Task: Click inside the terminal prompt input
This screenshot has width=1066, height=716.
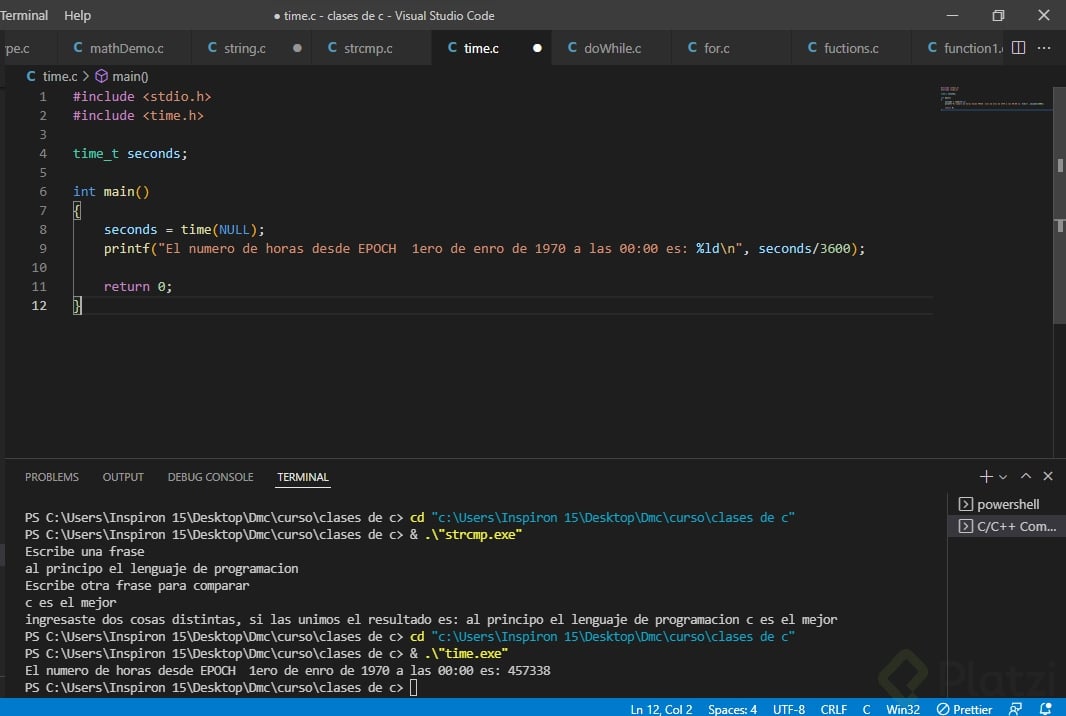Action: [x=414, y=688]
